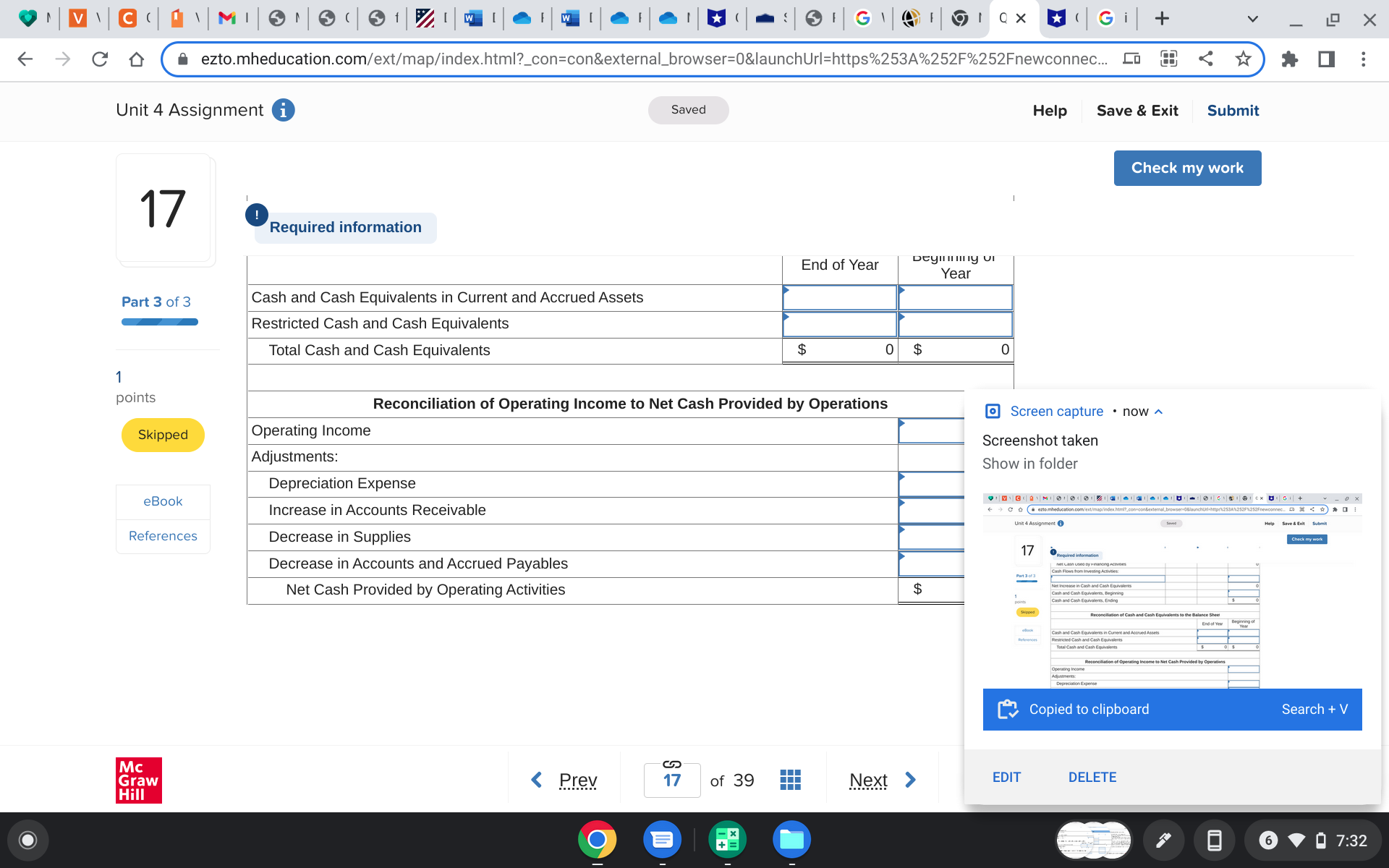Click the Part 3 progress bar
Screen dimensions: 1389x868
(160, 322)
